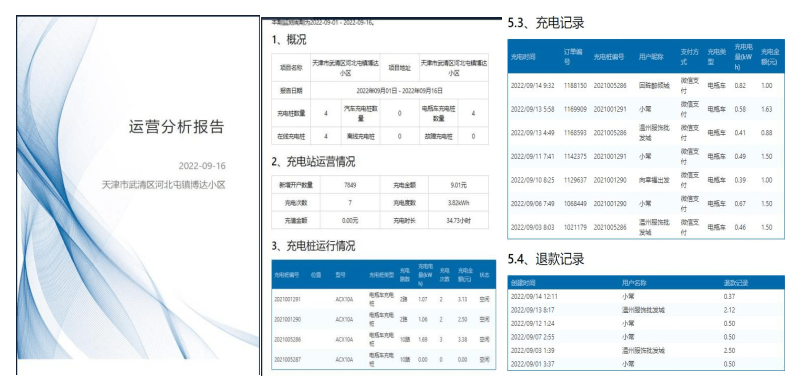
Task: Click the charging energy value 3.82kWh
Action: [x=459, y=202]
